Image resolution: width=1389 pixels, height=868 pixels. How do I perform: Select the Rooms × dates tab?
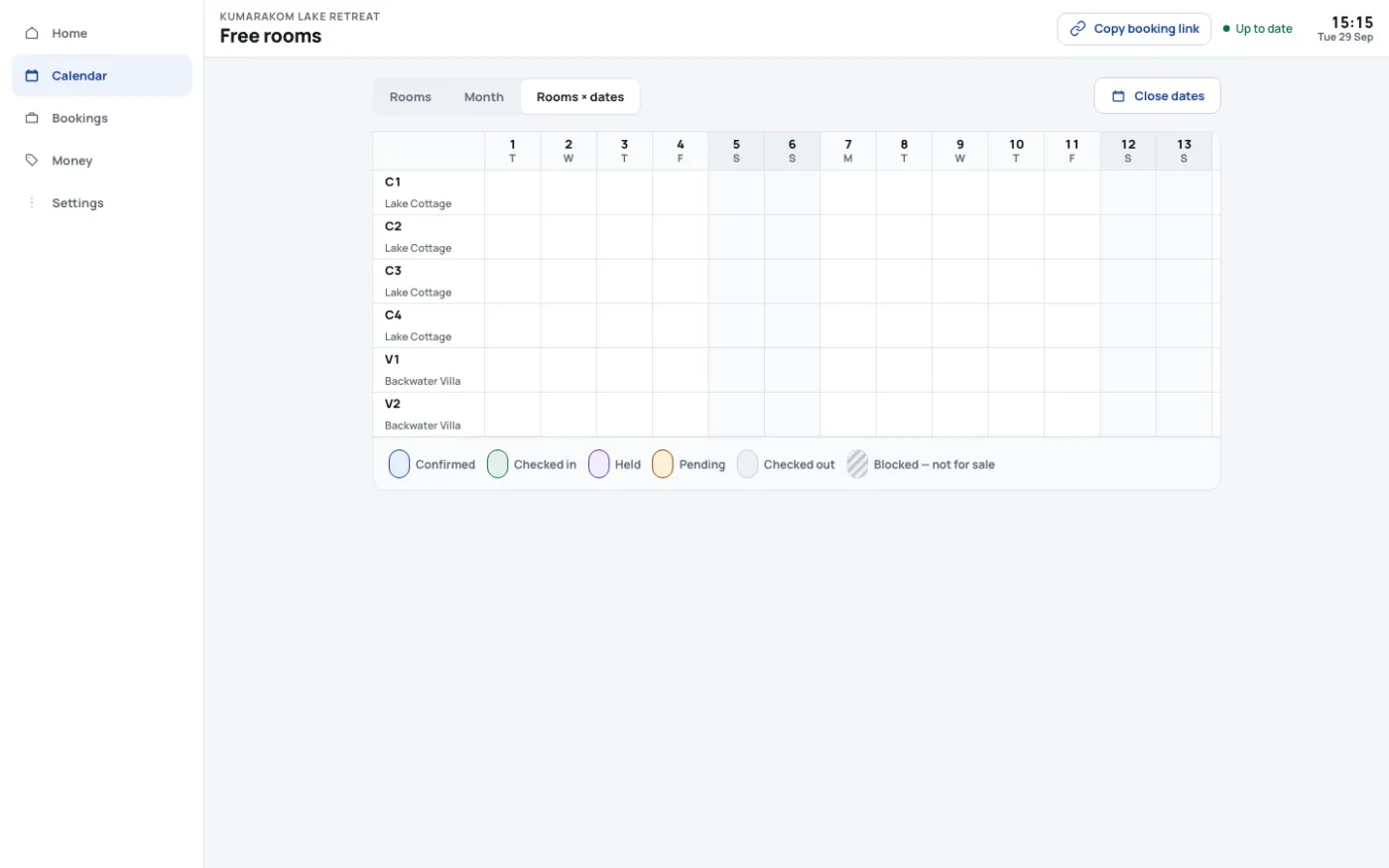(580, 97)
